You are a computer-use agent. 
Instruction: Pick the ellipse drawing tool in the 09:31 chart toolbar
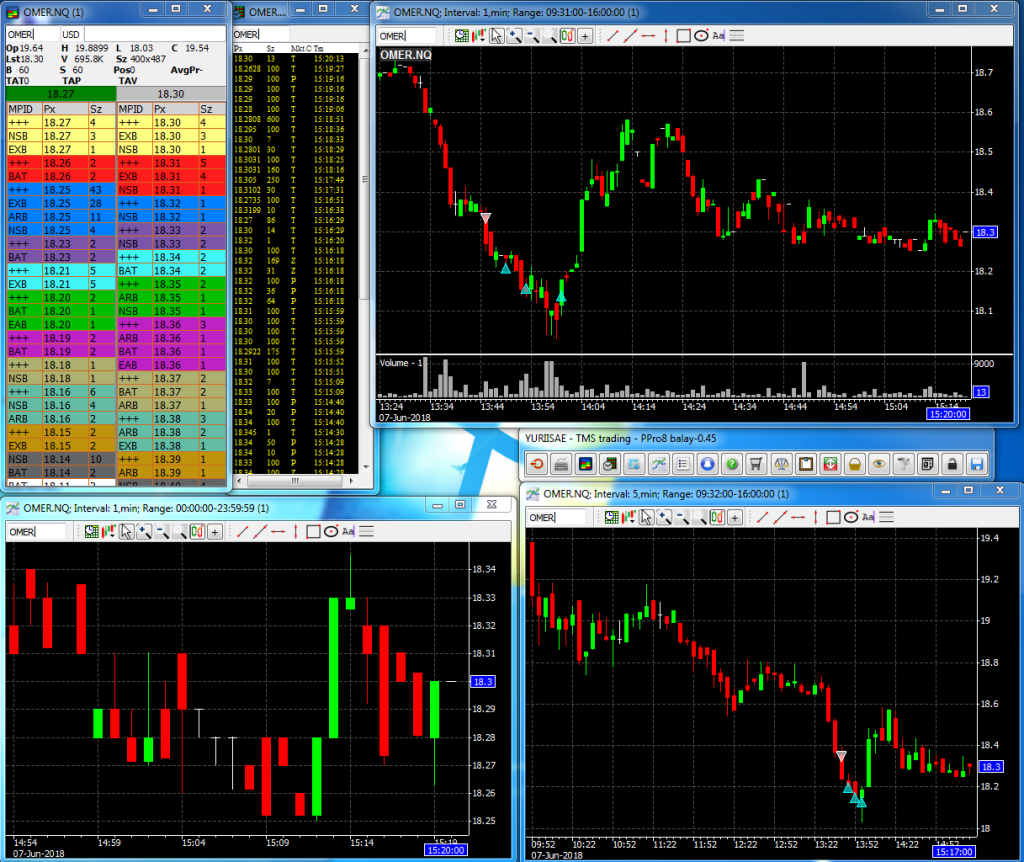pos(701,36)
